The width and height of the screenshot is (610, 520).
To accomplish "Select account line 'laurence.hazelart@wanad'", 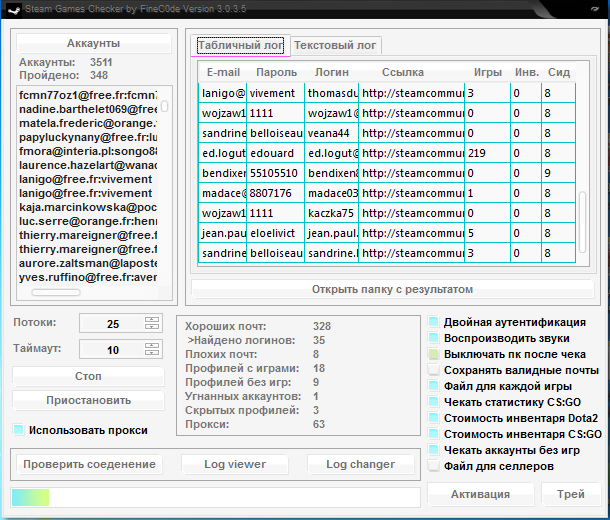I will click(x=88, y=165).
